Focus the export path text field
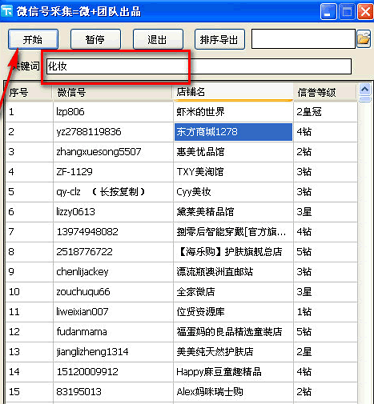This screenshot has height=404, width=374. [303, 39]
